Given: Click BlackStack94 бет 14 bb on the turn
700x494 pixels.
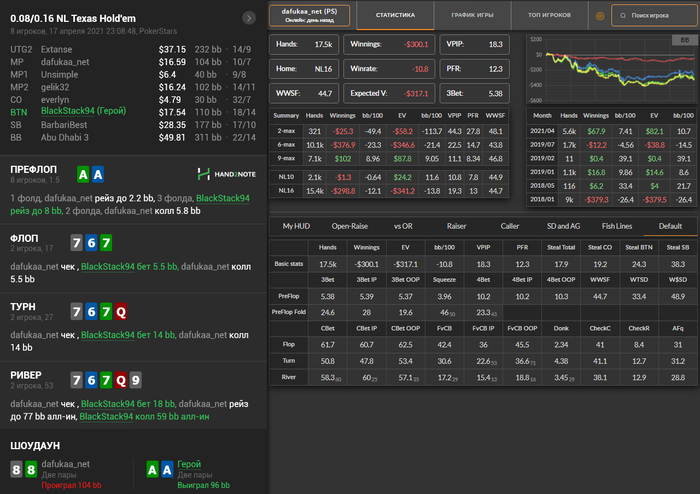Looking at the screenshot, I should click(x=128, y=335).
